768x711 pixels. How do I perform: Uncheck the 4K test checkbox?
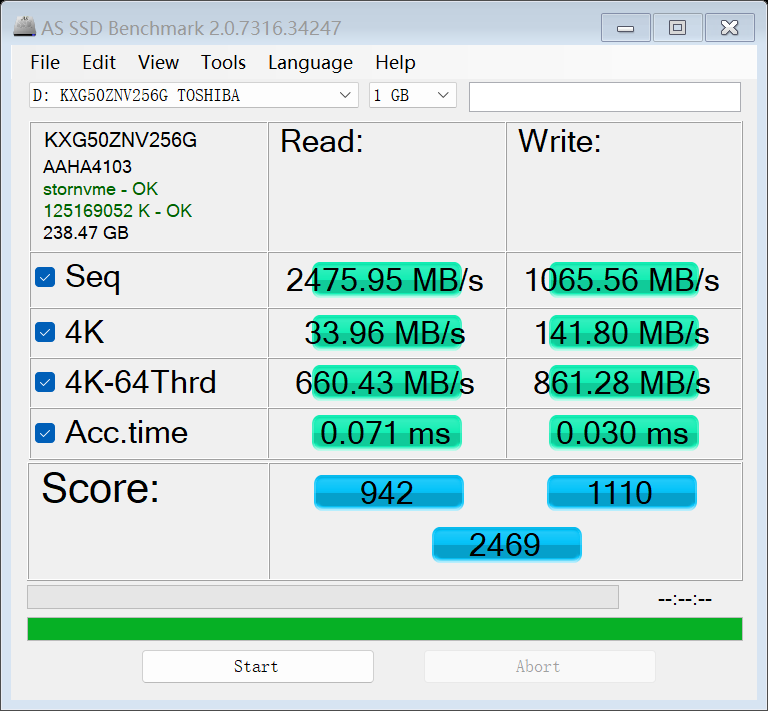(x=45, y=332)
